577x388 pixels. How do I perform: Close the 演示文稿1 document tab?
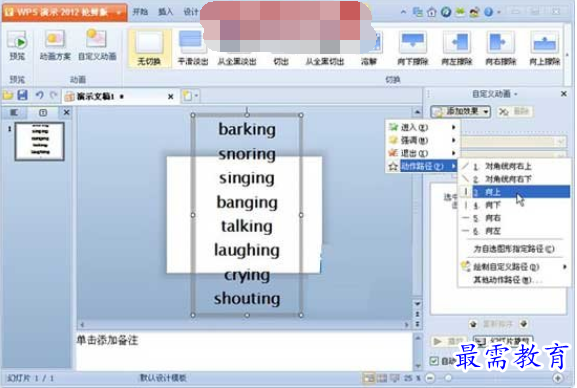170,97
